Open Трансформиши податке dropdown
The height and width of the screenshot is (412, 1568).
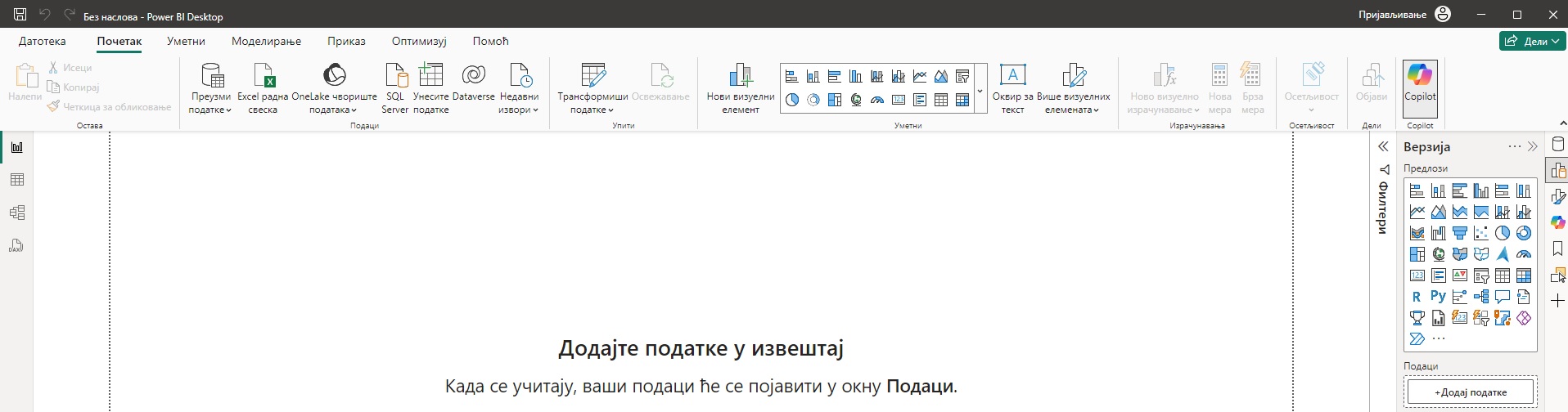point(592,110)
